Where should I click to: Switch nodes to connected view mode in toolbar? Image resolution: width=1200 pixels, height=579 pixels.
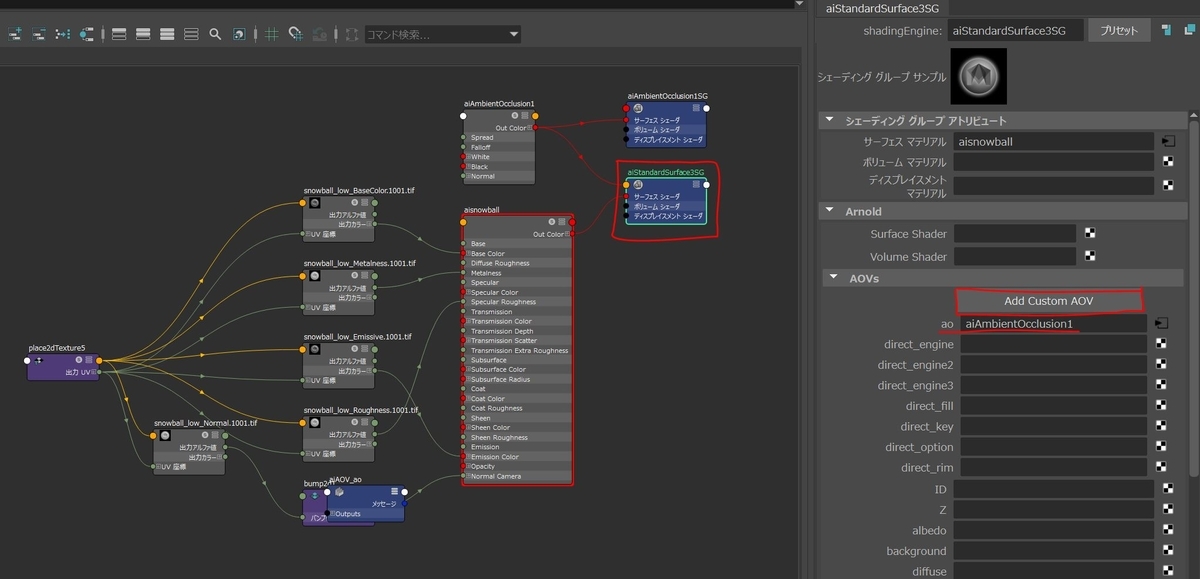point(143,34)
